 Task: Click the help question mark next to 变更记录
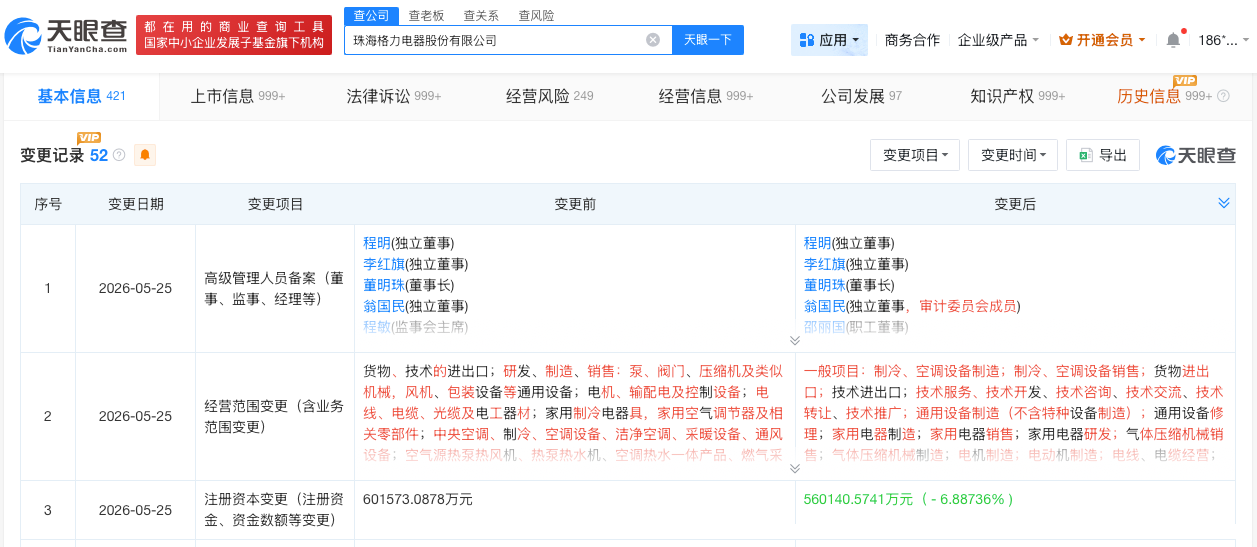[119, 155]
